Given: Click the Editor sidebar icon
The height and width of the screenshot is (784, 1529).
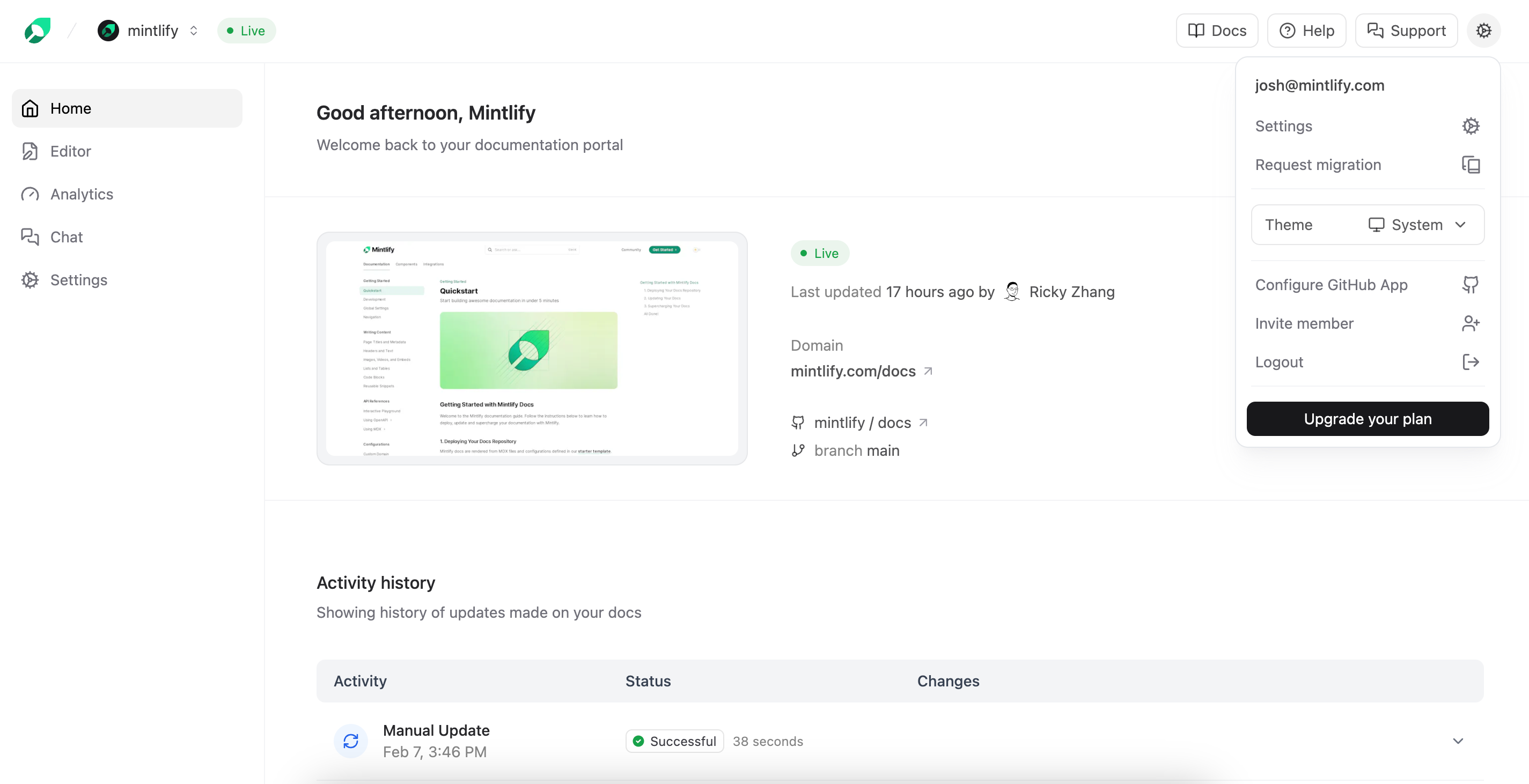Looking at the screenshot, I should click(31, 150).
